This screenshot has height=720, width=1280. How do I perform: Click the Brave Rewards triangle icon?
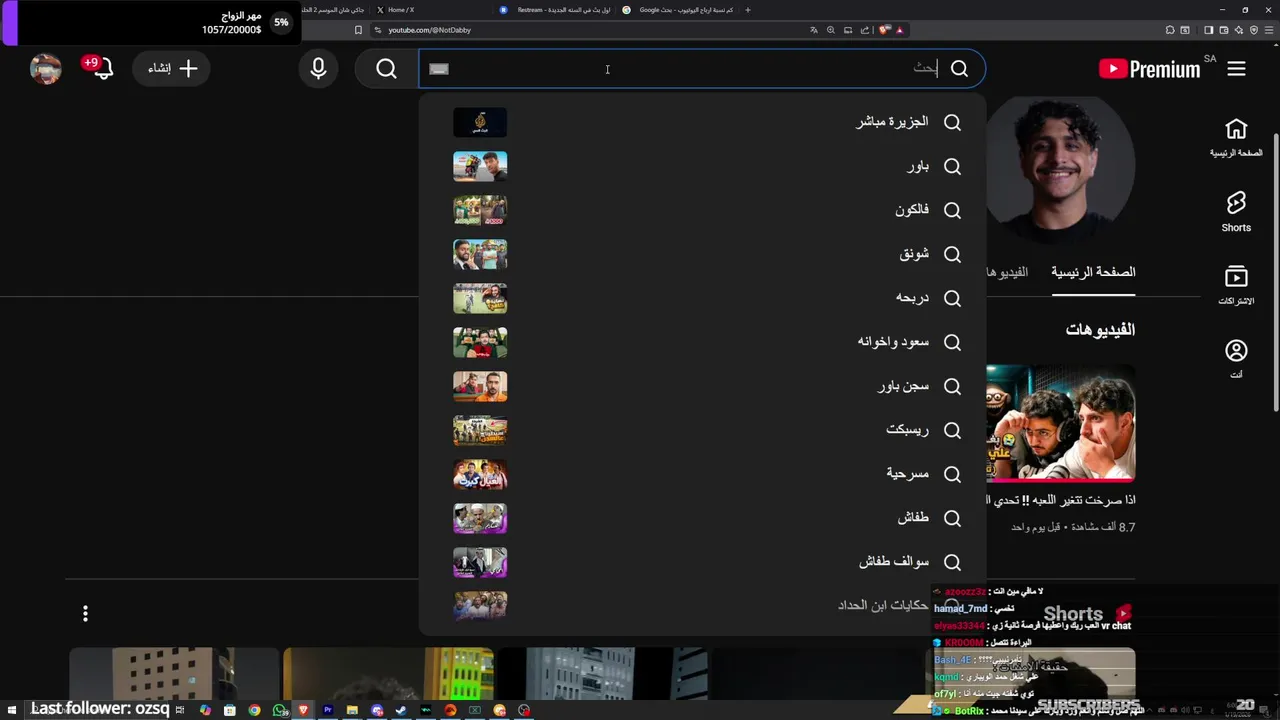click(x=900, y=30)
